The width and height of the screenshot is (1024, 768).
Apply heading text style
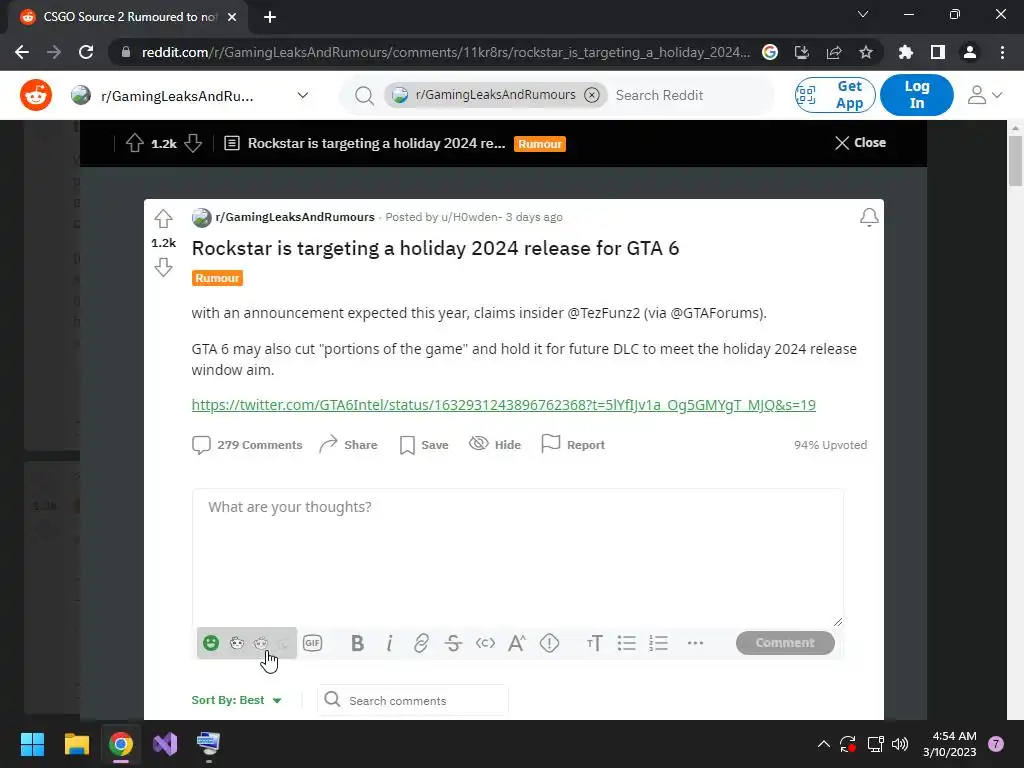coord(594,643)
